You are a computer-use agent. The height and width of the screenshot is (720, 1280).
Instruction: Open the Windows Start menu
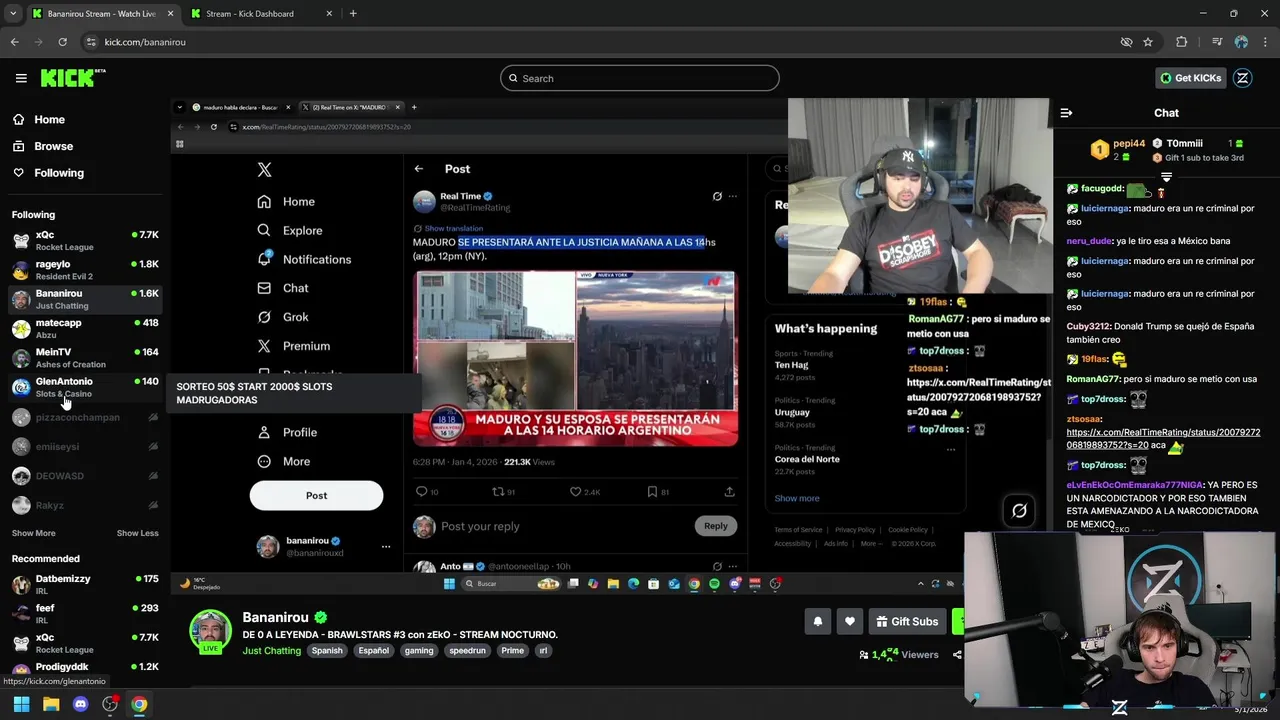click(x=21, y=704)
